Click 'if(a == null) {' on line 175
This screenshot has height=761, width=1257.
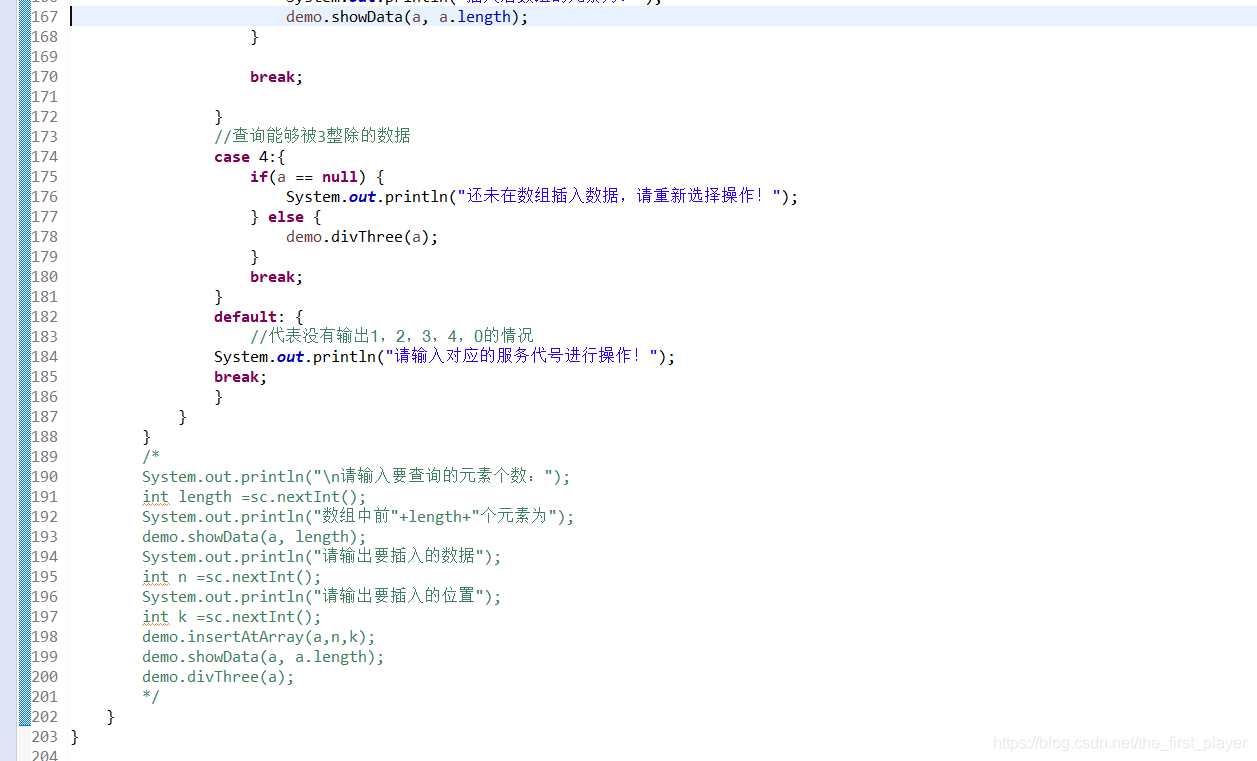coord(317,177)
